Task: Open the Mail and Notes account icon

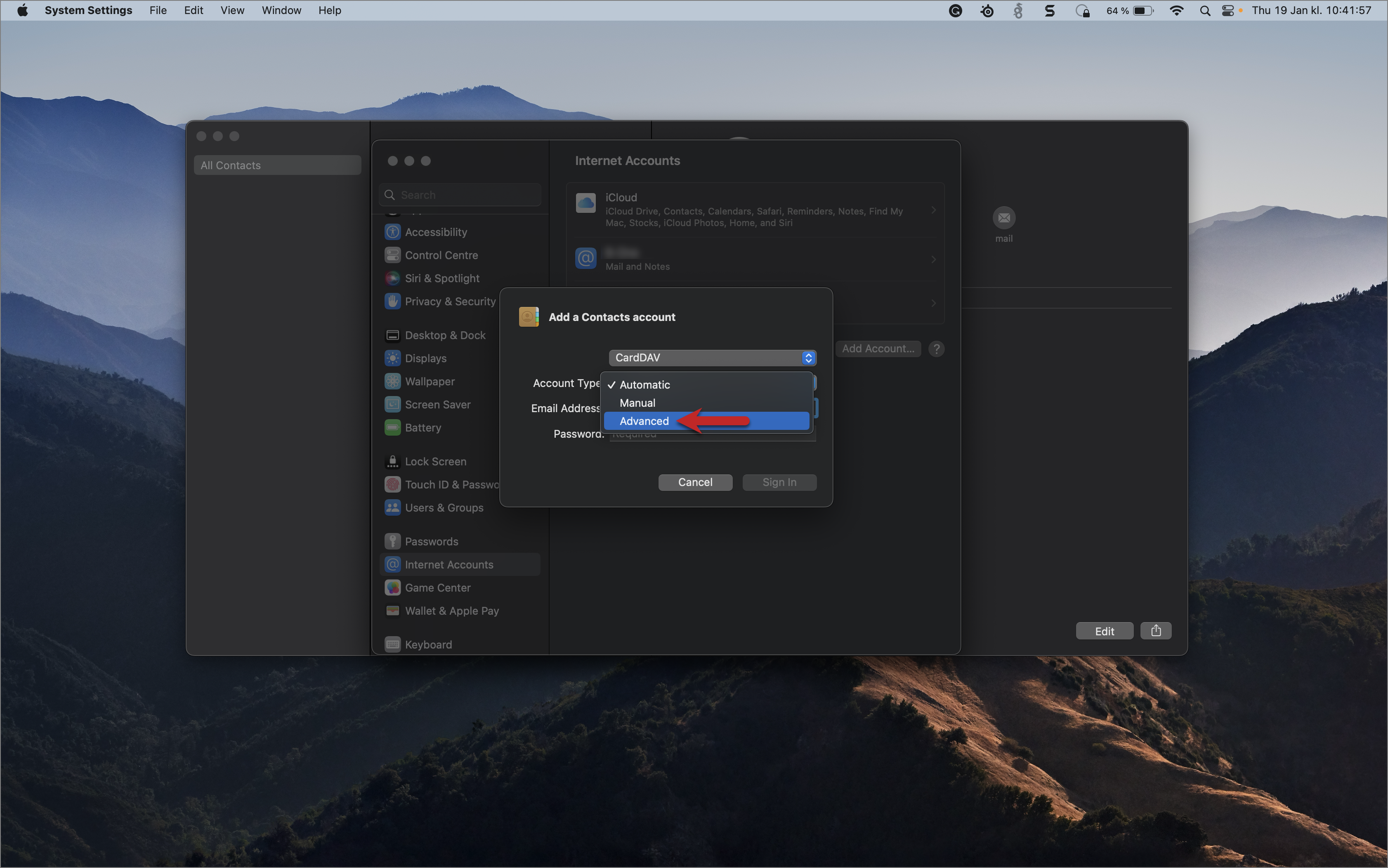Action: (x=585, y=258)
